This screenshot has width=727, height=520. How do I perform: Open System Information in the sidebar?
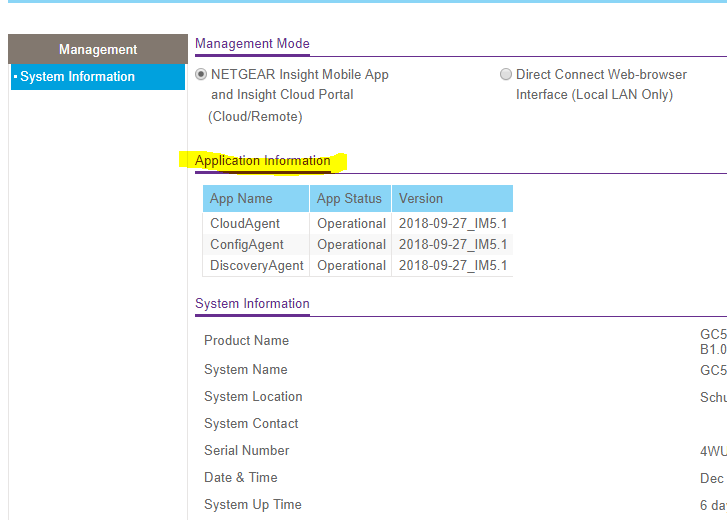[98, 76]
